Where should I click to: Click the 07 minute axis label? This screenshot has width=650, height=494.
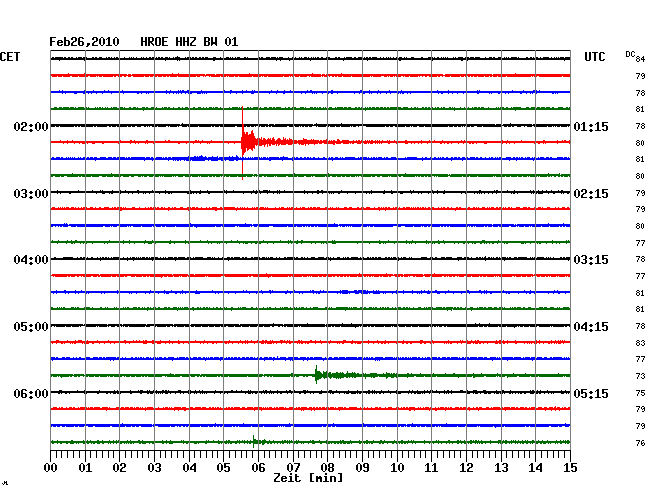pos(293,467)
